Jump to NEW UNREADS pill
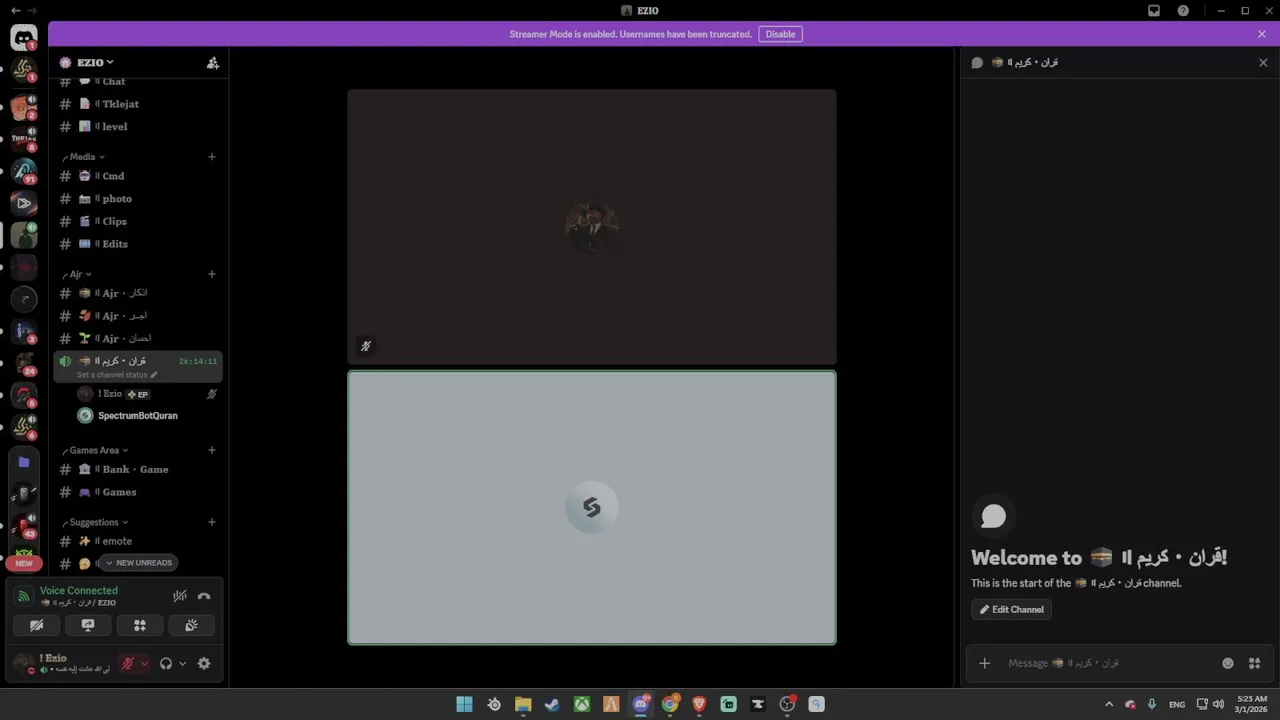1280x720 pixels. pos(138,563)
